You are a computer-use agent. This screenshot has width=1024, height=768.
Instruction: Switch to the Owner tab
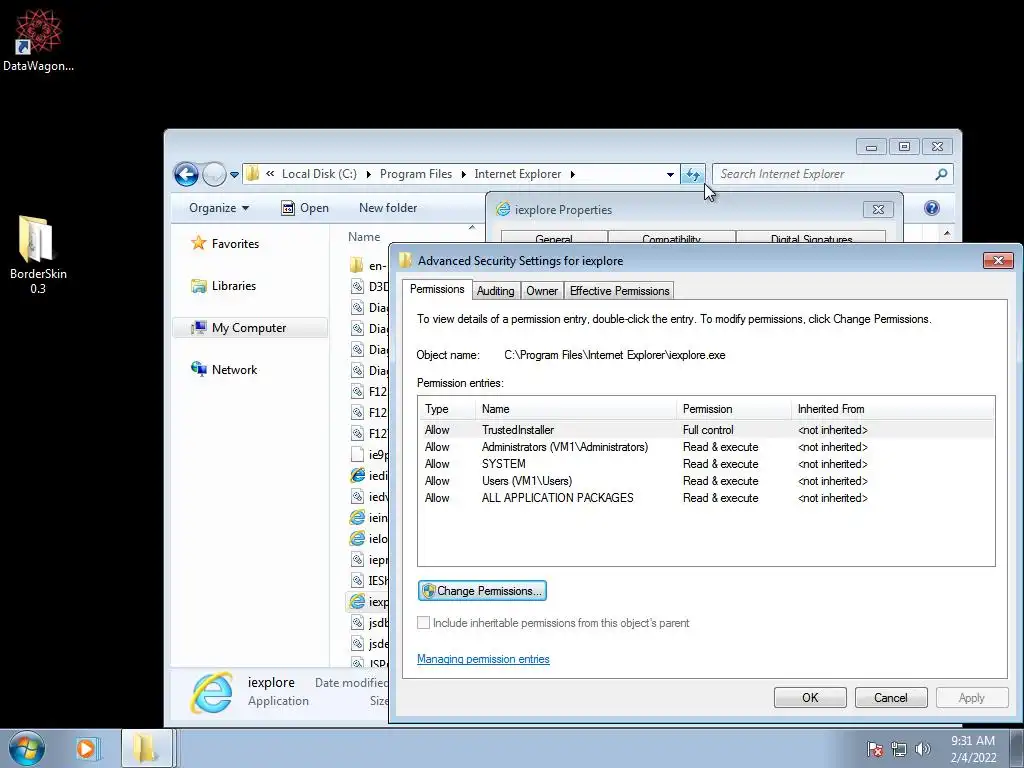pos(542,291)
